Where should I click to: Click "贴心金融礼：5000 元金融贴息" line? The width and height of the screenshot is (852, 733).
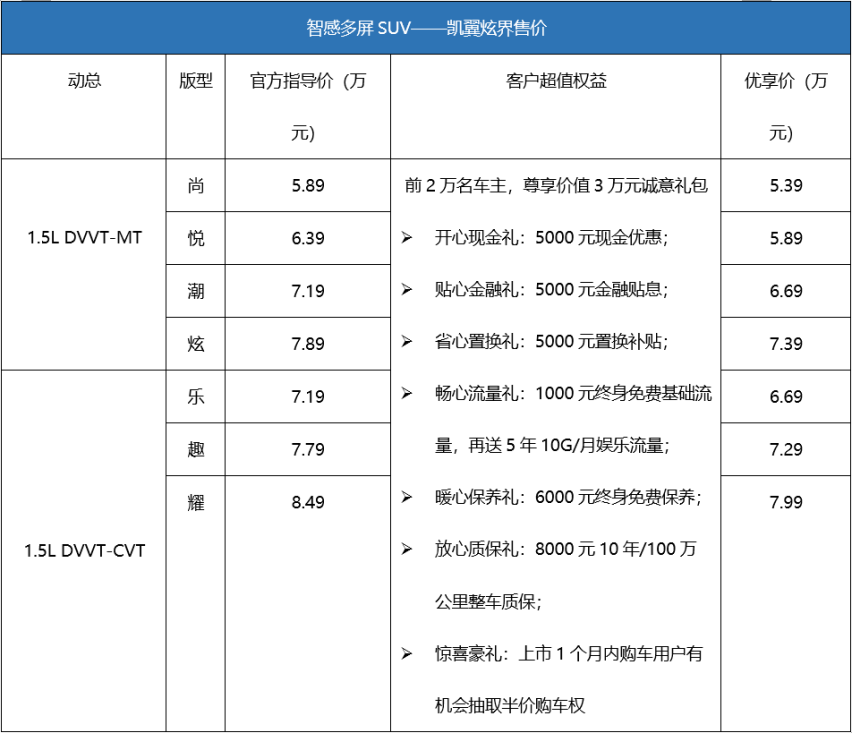click(x=551, y=289)
